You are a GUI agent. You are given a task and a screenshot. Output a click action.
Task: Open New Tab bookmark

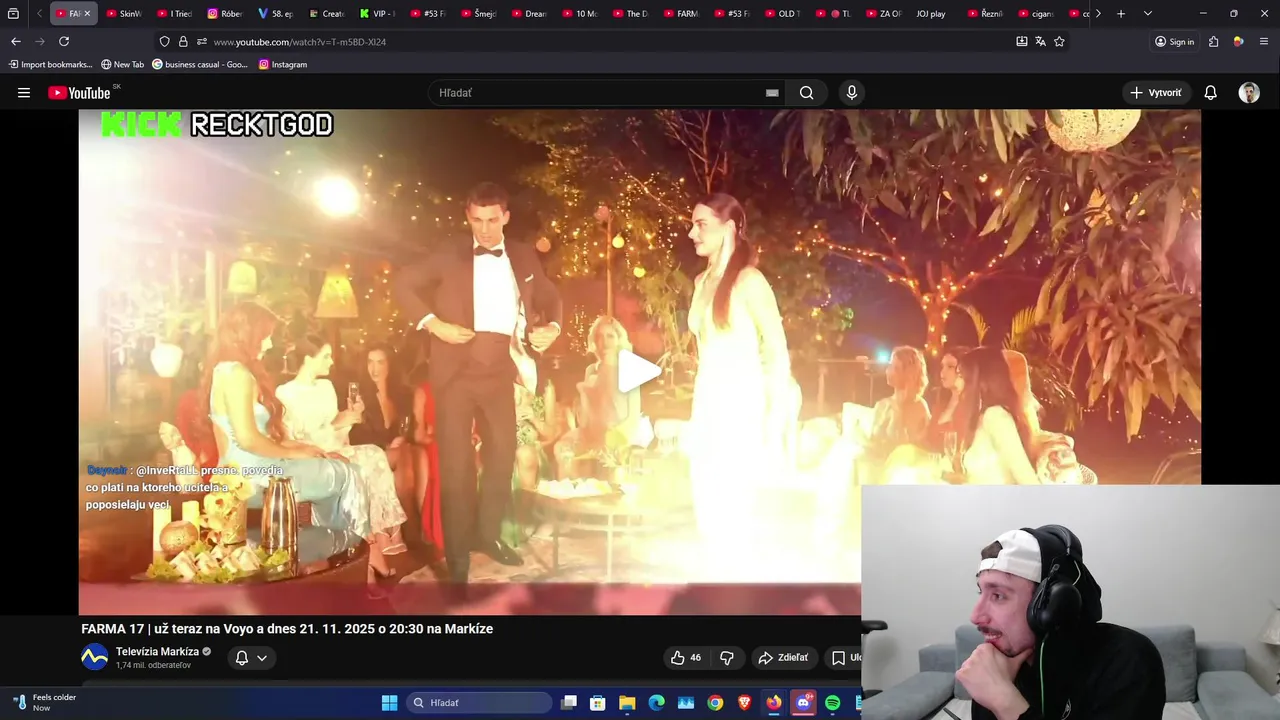click(123, 64)
